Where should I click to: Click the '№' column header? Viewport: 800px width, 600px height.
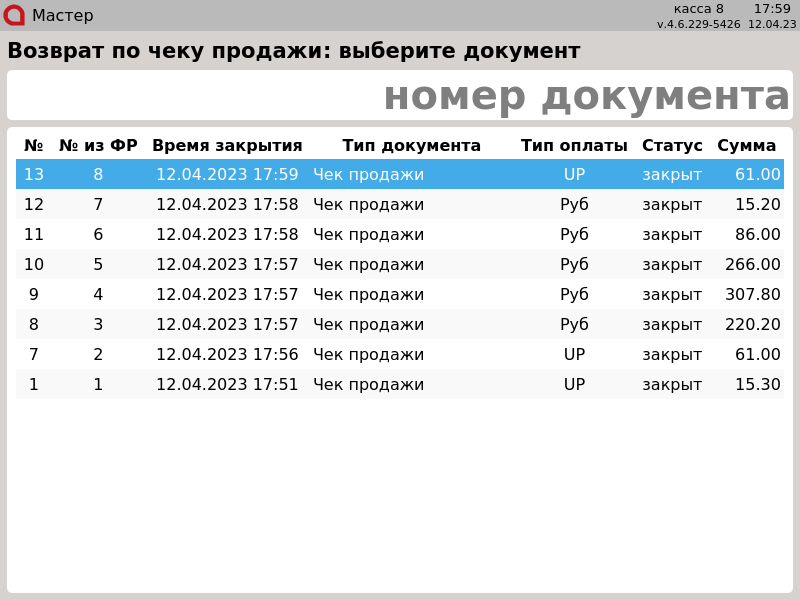pyautogui.click(x=34, y=146)
